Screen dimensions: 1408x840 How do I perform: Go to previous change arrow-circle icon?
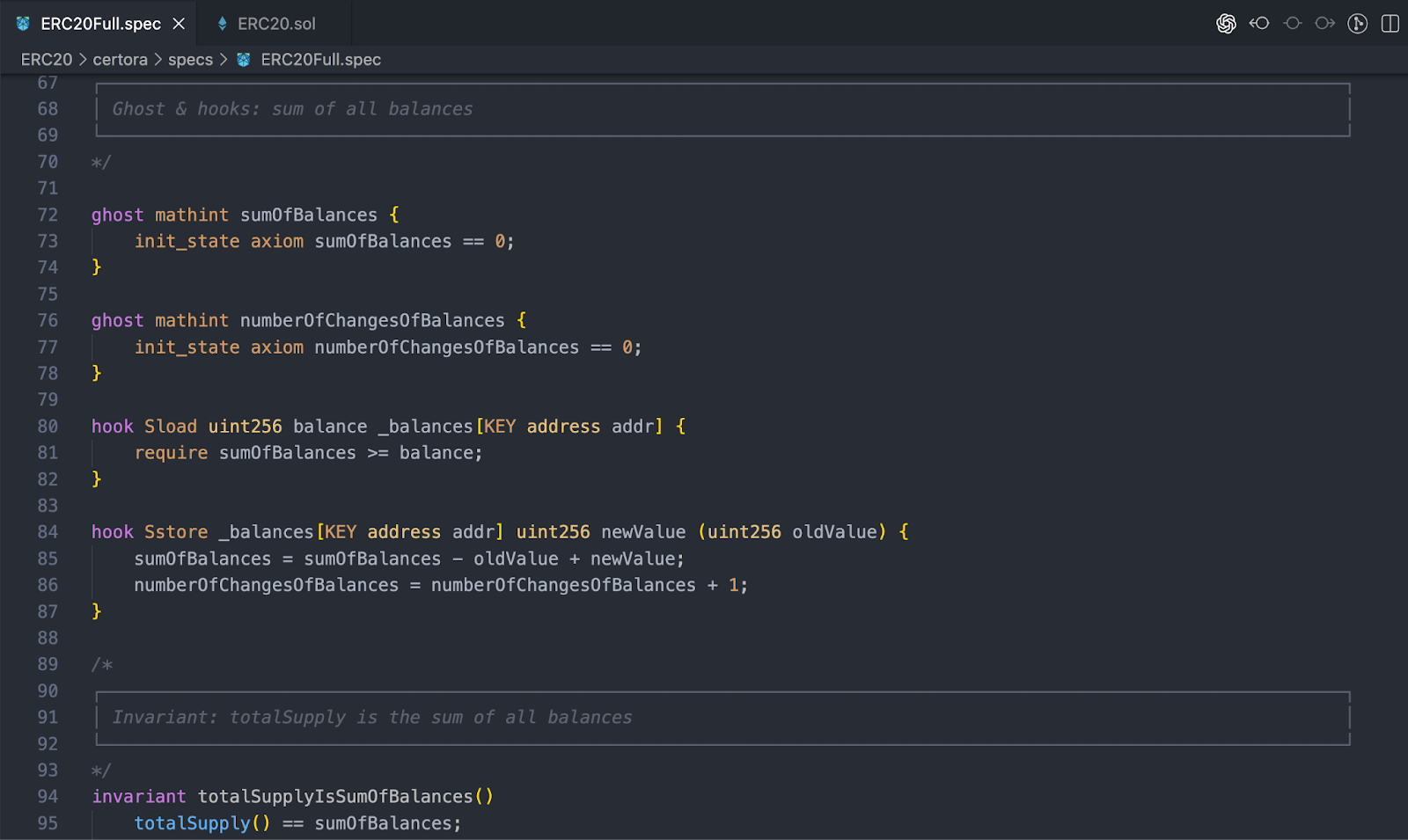click(1259, 24)
